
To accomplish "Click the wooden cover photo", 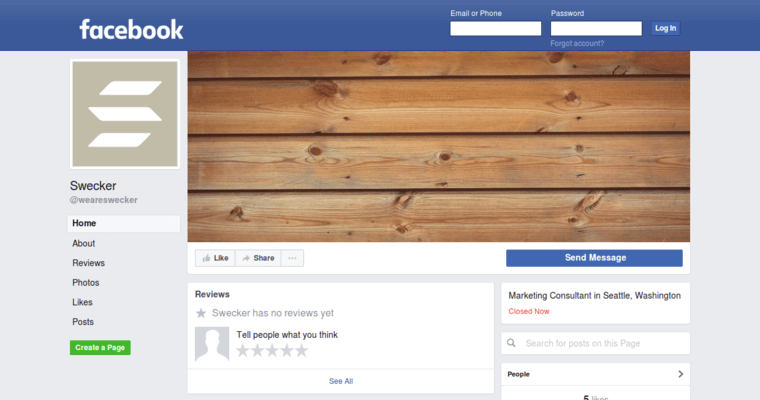I will pyautogui.click(x=438, y=146).
